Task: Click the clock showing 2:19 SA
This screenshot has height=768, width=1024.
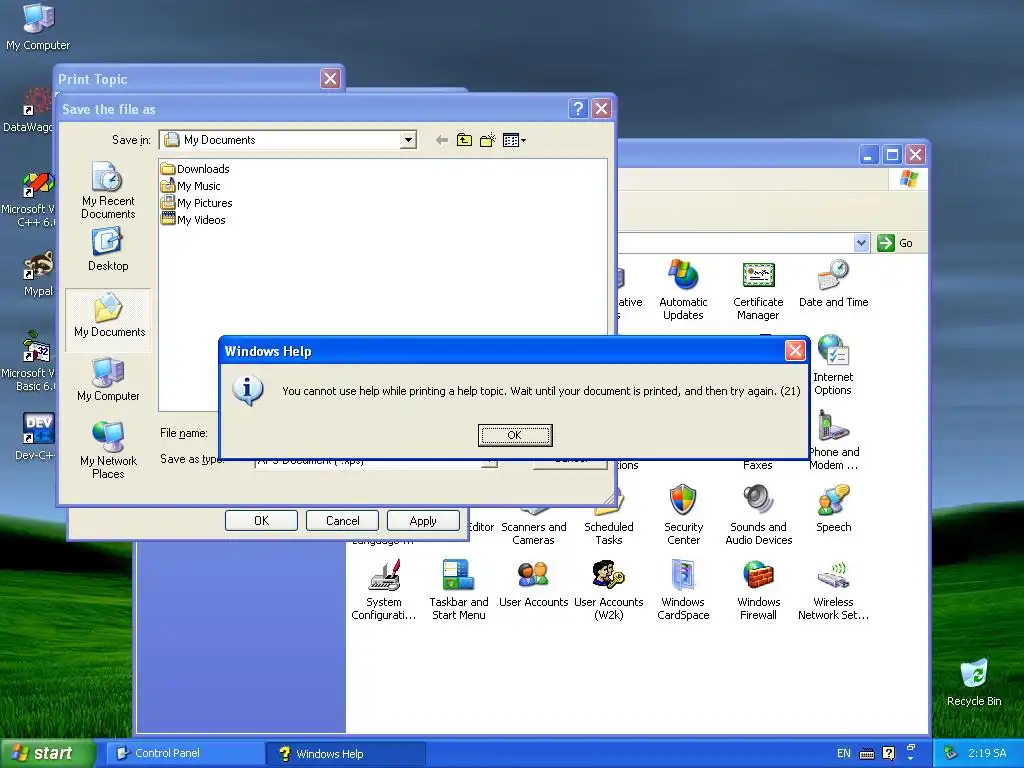Action: pyautogui.click(x=987, y=753)
